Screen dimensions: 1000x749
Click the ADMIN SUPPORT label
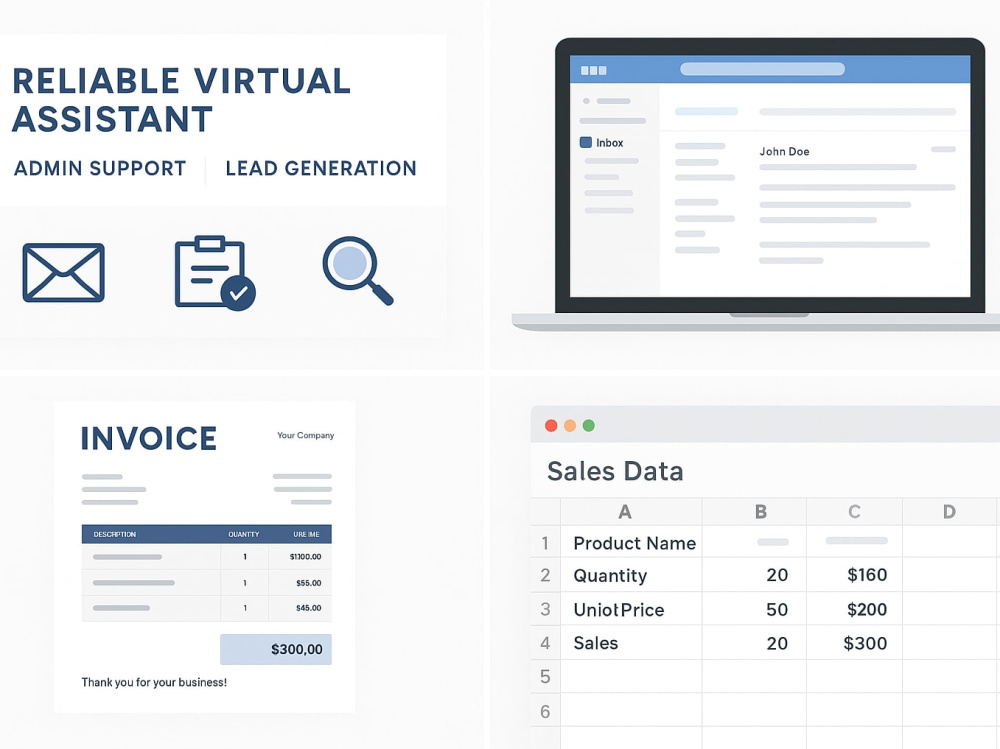pyautogui.click(x=100, y=168)
